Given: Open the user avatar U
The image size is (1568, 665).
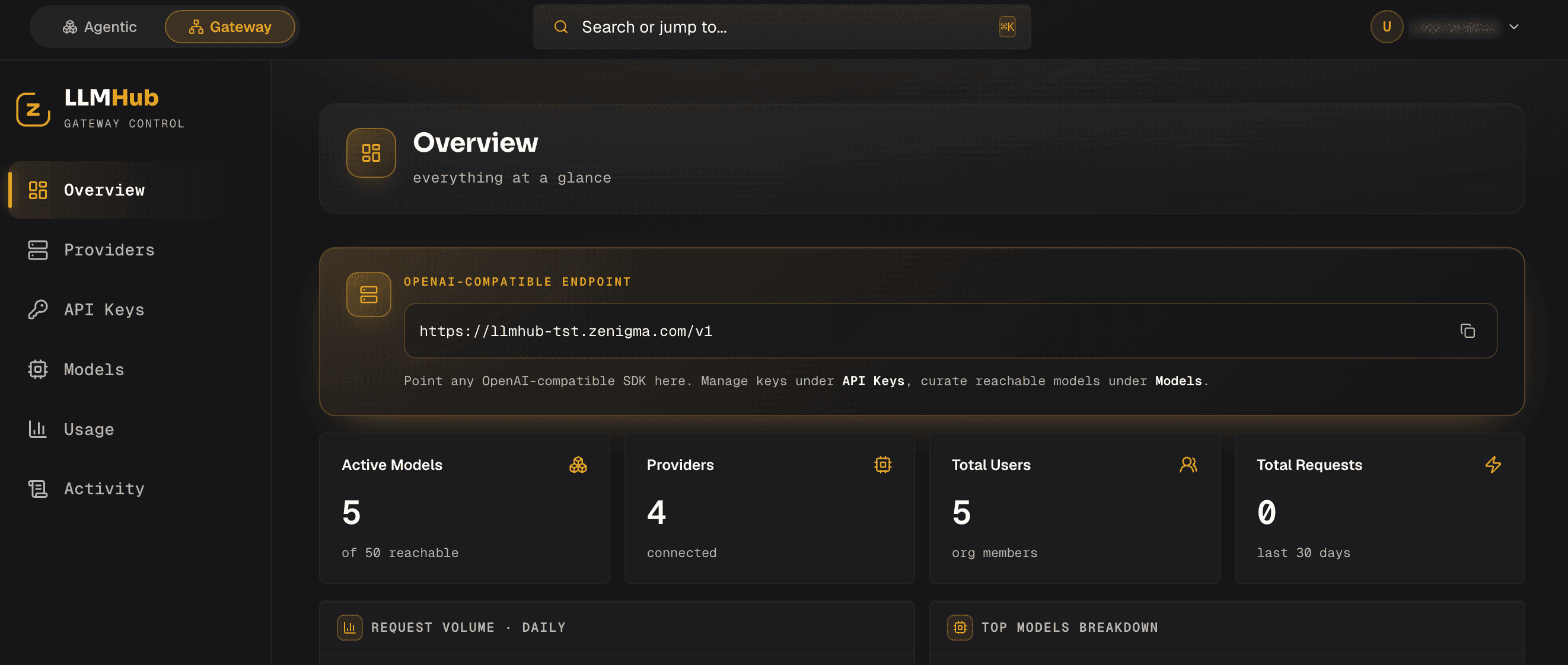Looking at the screenshot, I should [1386, 27].
